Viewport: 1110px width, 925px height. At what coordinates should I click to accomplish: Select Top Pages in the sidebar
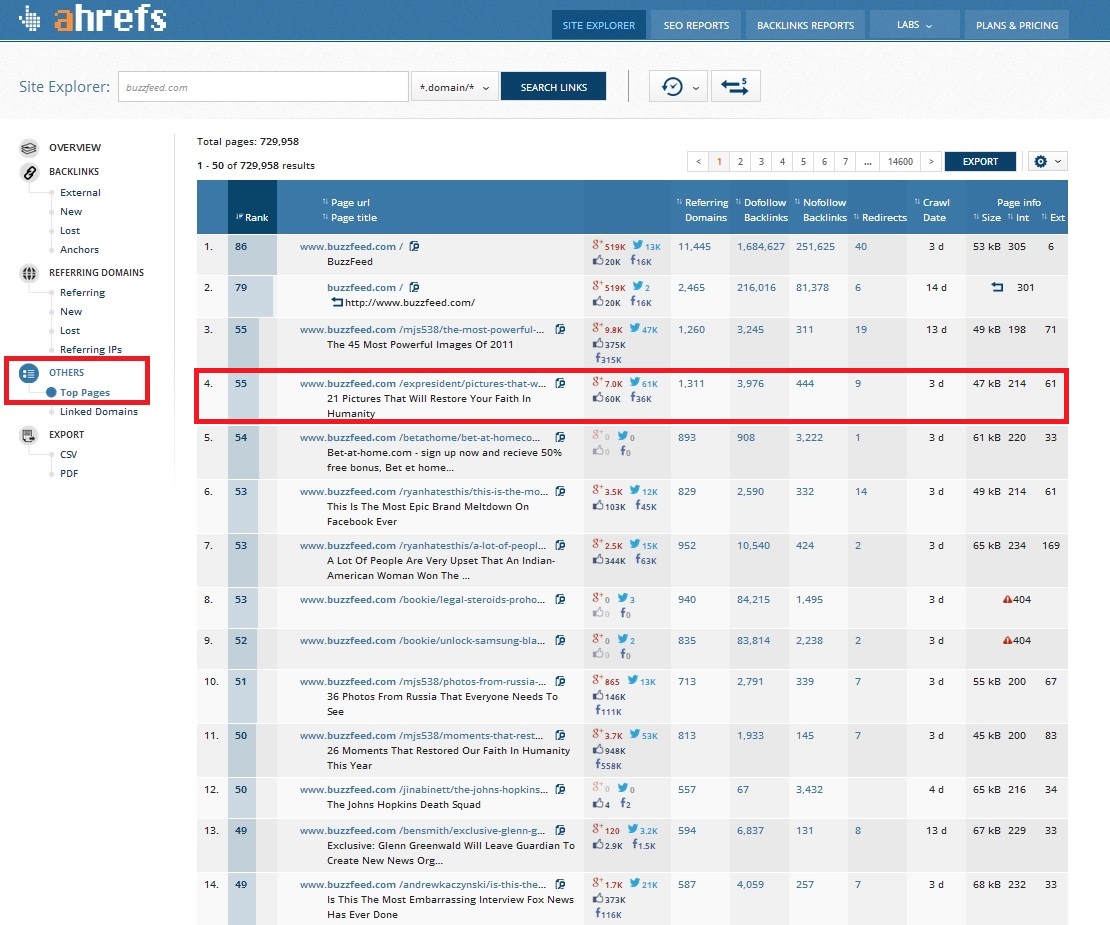pyautogui.click(x=85, y=393)
